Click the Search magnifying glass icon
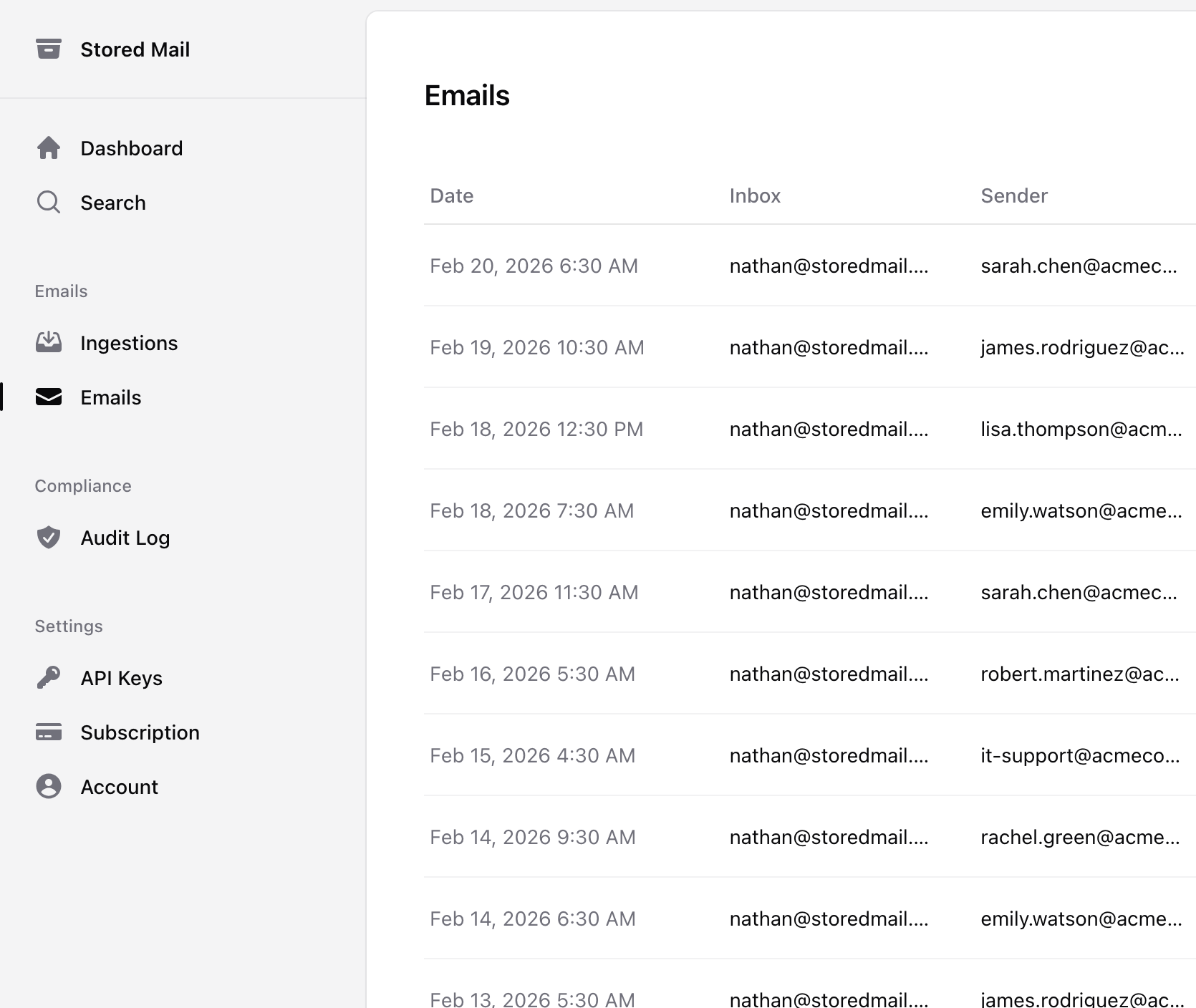1196x1008 pixels. 49,203
